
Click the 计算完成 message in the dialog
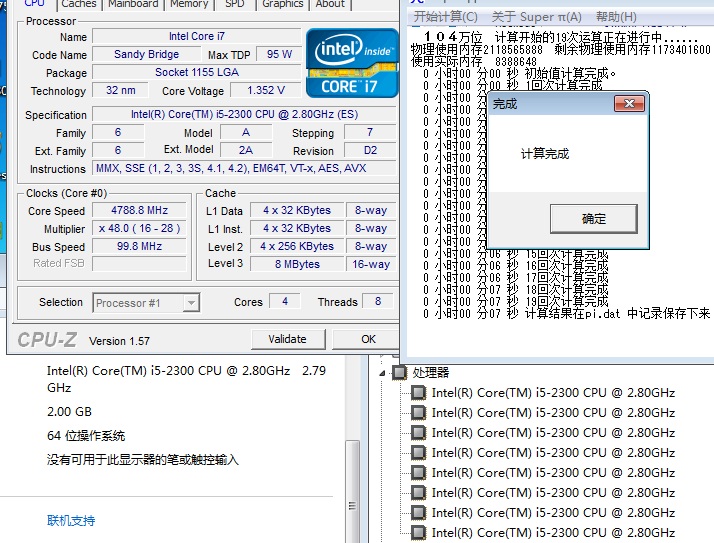coord(545,154)
